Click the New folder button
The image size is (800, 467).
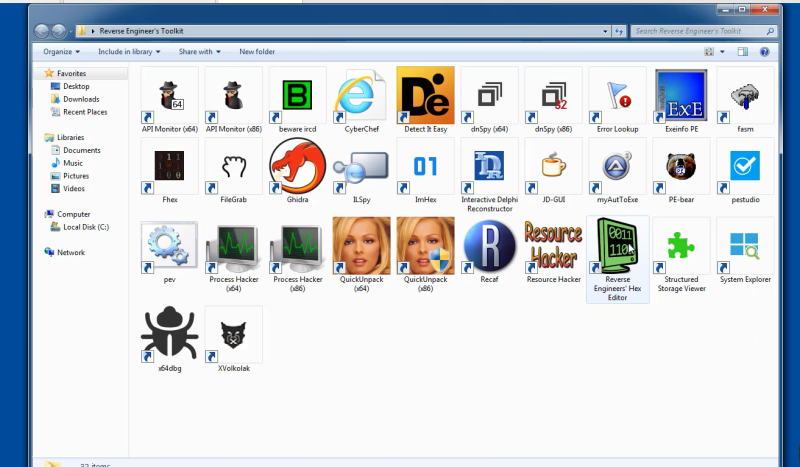[257, 51]
